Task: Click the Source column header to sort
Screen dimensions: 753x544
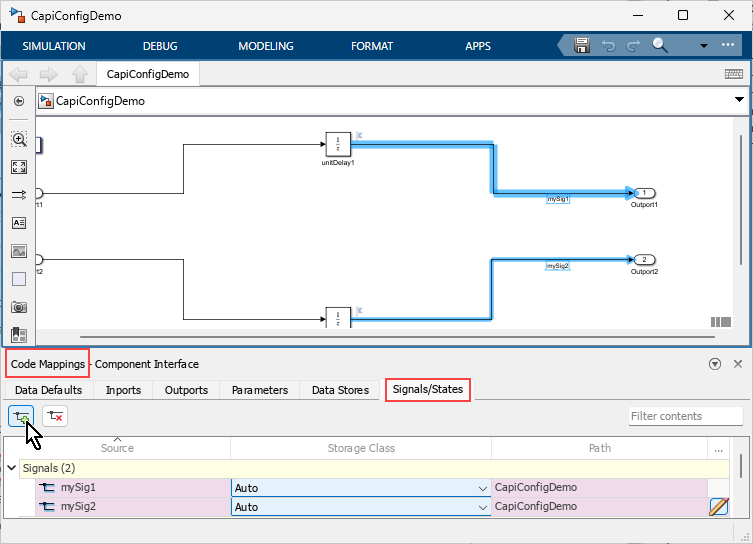Action: [x=117, y=448]
